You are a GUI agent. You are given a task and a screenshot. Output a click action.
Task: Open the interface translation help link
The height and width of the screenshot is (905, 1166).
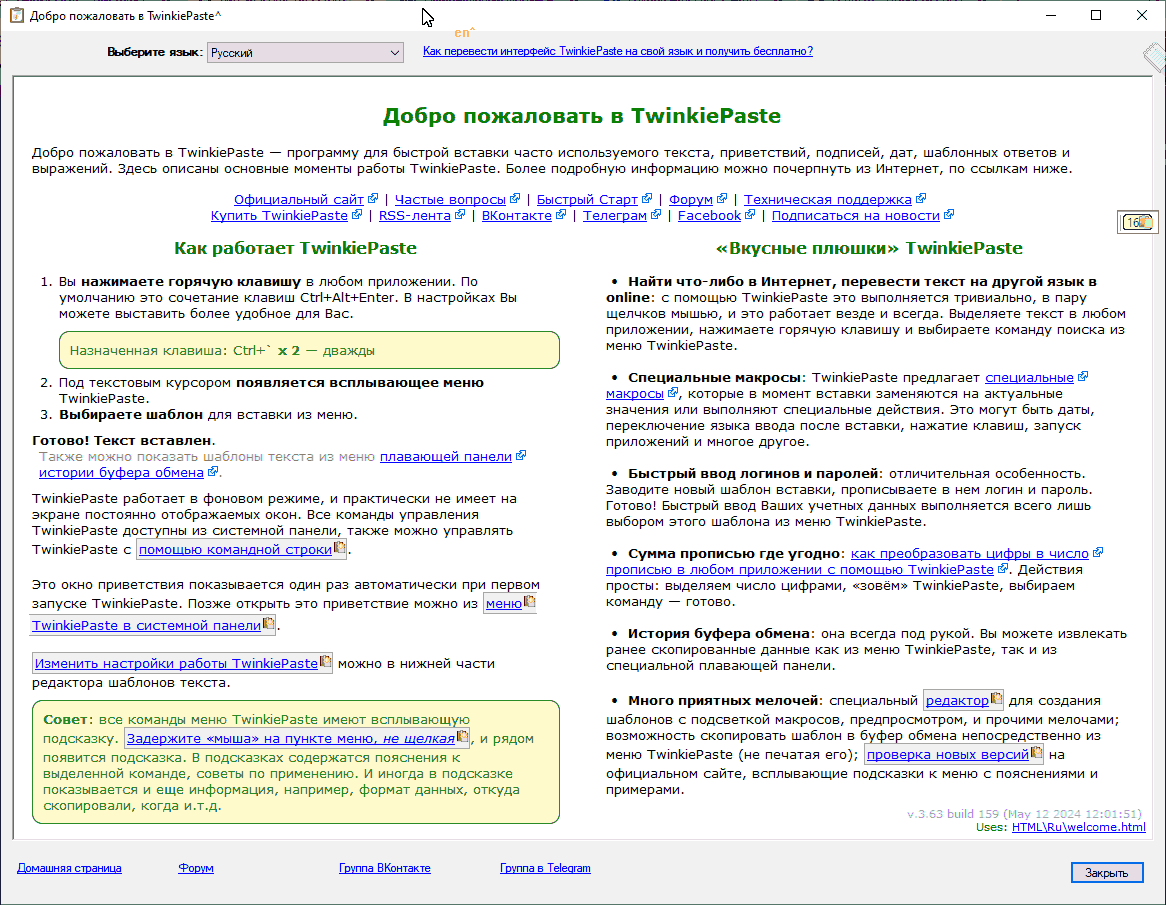click(x=617, y=51)
